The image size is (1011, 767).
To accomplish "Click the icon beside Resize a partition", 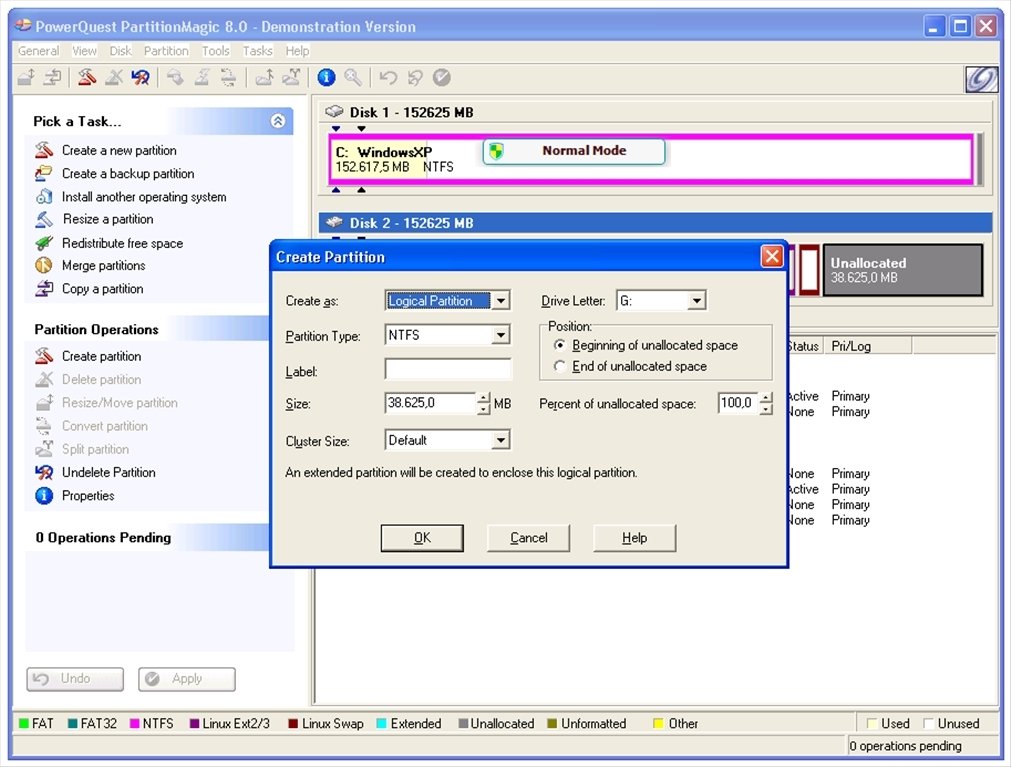I will click(x=44, y=219).
